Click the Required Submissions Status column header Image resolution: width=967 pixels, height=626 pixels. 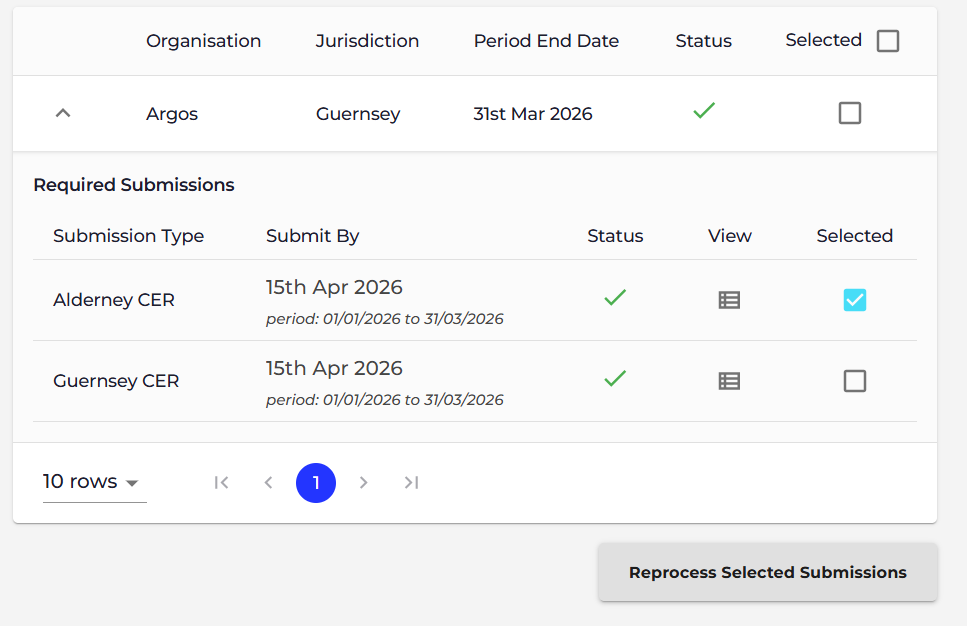pyautogui.click(x=615, y=236)
